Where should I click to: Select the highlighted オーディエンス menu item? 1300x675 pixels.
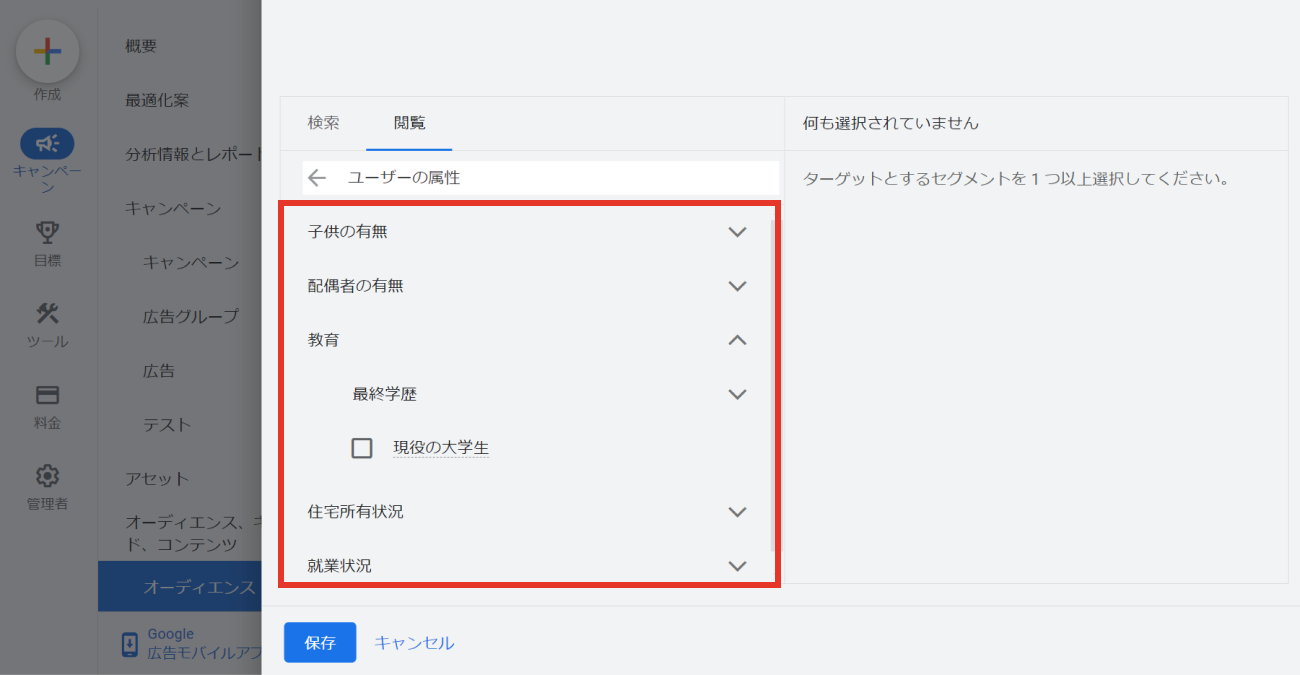pos(180,587)
